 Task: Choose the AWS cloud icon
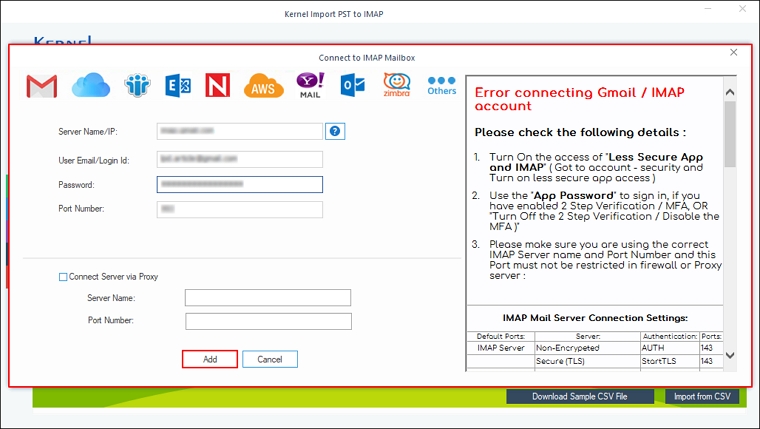pos(263,86)
